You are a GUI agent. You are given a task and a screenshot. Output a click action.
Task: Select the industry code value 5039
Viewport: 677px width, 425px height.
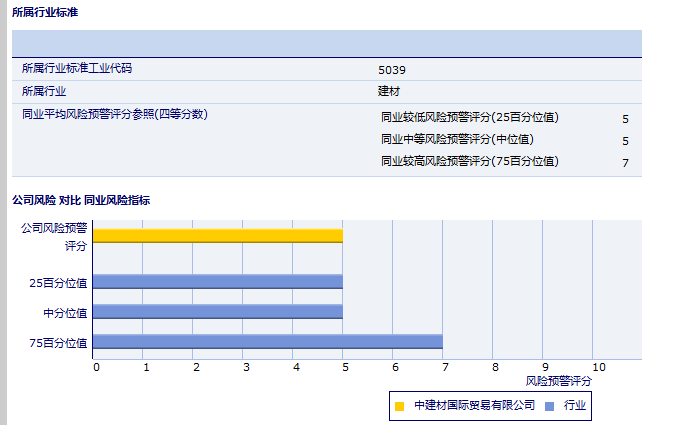click(x=392, y=70)
